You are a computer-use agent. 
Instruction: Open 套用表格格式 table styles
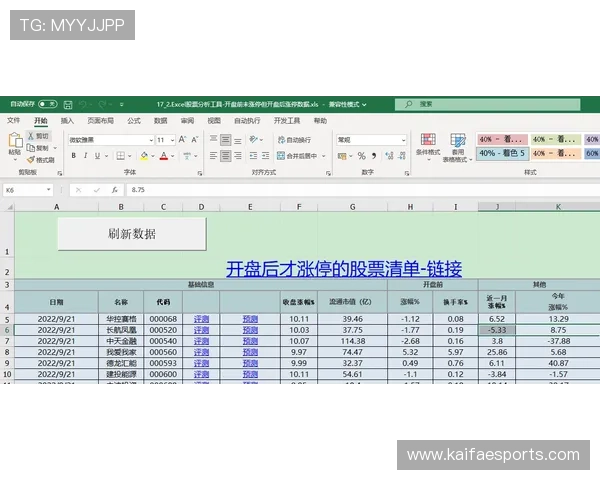click(x=458, y=147)
